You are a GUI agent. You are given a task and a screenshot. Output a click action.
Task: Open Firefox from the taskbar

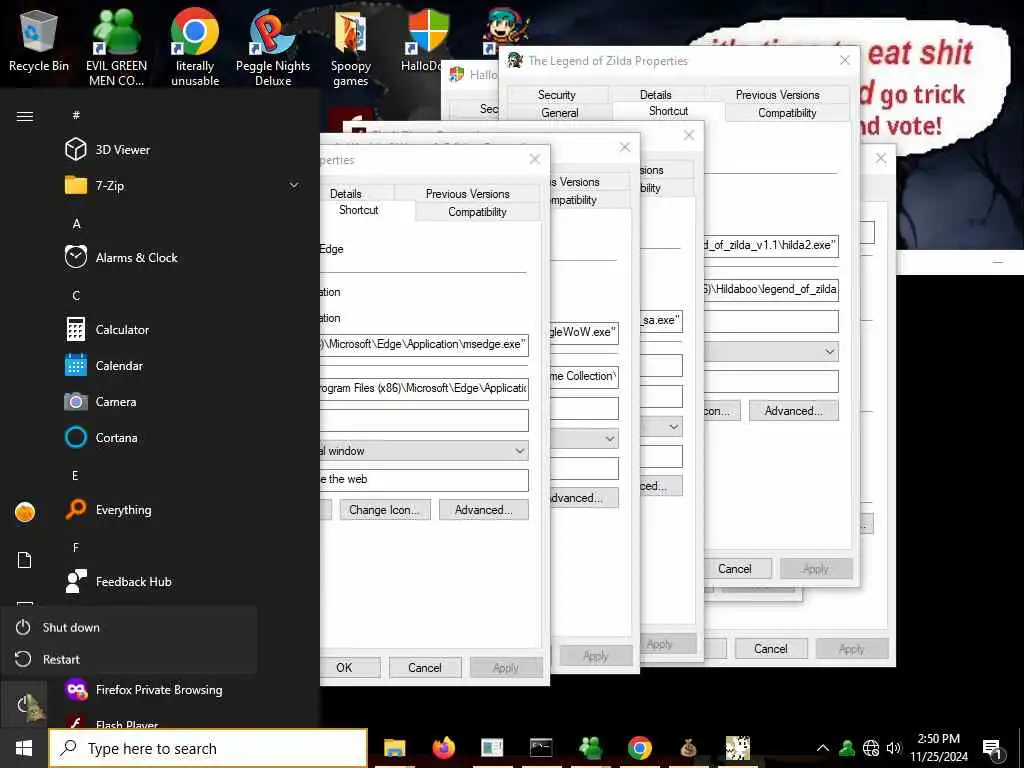(443, 748)
